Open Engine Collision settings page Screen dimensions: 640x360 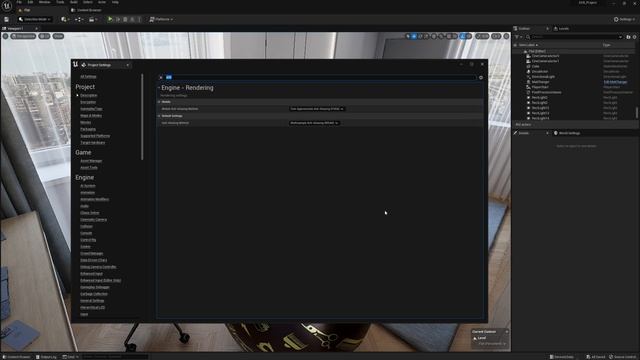(86, 226)
